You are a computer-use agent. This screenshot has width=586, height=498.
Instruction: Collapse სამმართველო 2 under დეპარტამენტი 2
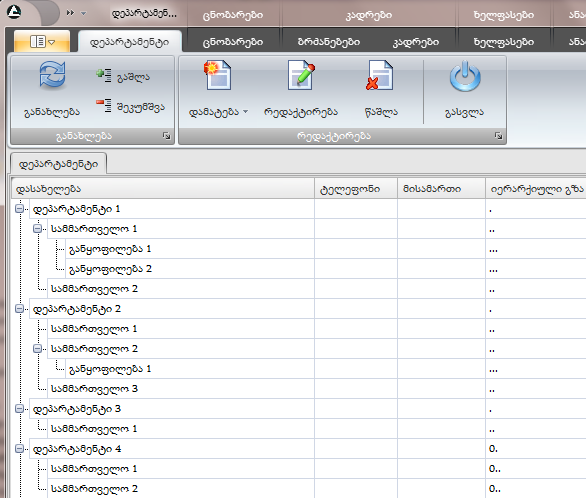tap(37, 349)
